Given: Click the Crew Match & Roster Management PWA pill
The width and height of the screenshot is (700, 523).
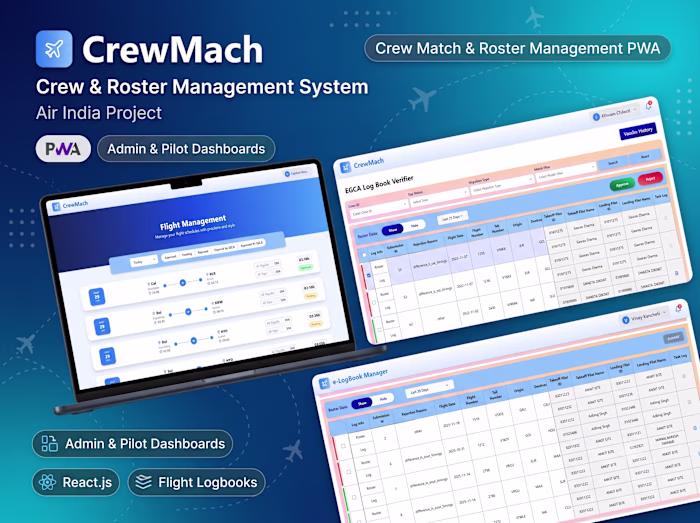Looking at the screenshot, I should pos(517,48).
